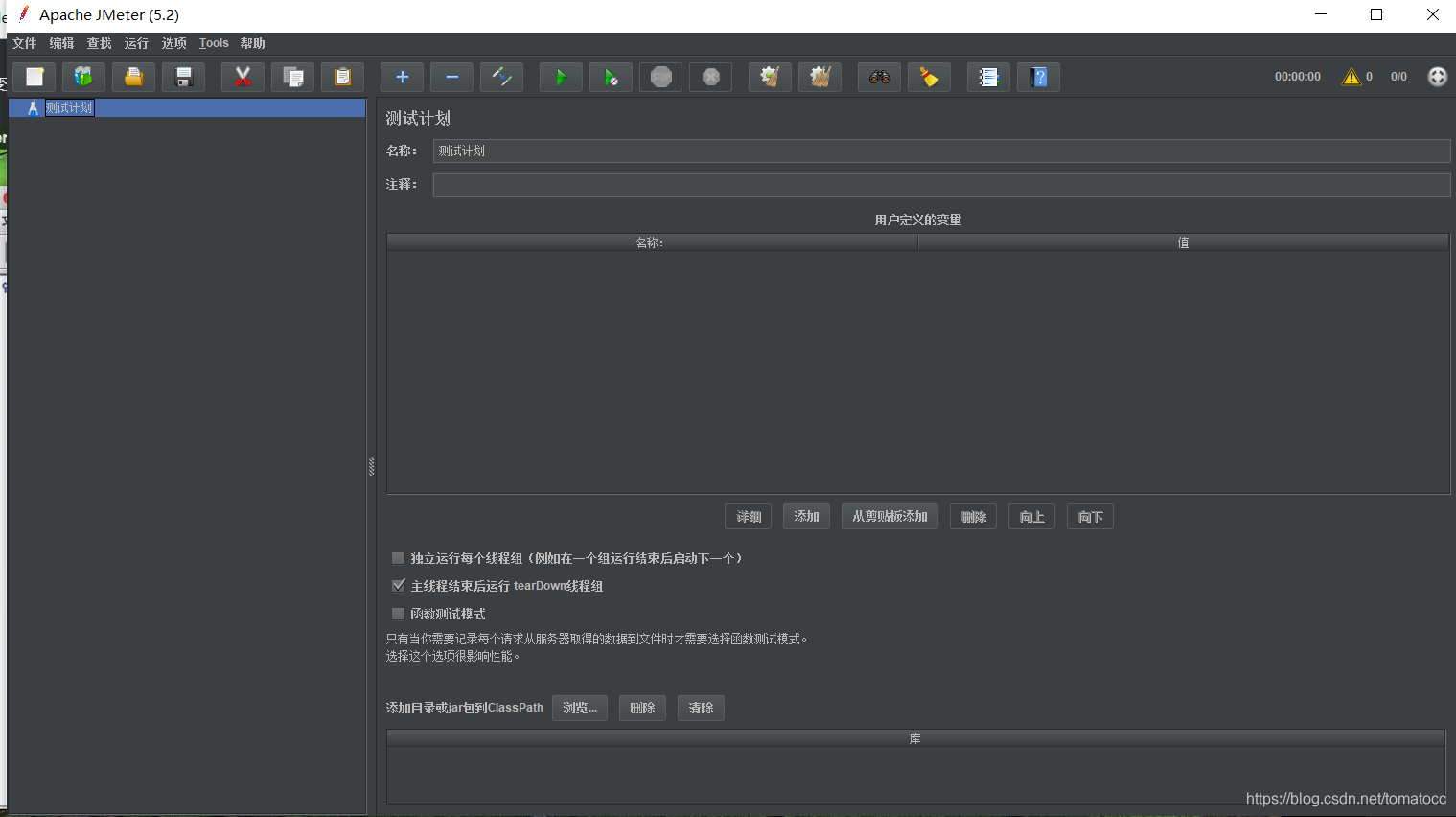Click the 0/0 active threads counter
The image size is (1456, 817).
(1399, 77)
